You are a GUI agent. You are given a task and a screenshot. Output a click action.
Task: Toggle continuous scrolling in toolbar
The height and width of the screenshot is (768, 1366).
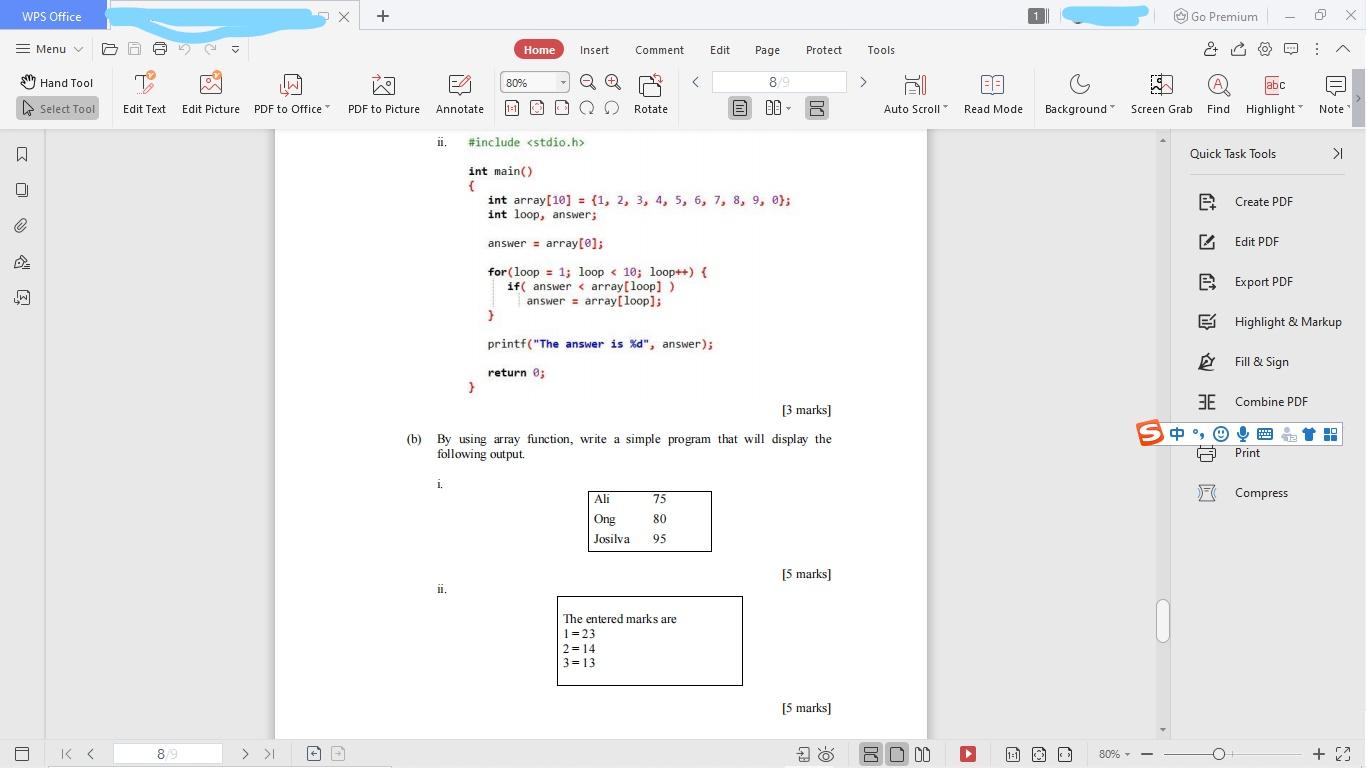816,108
